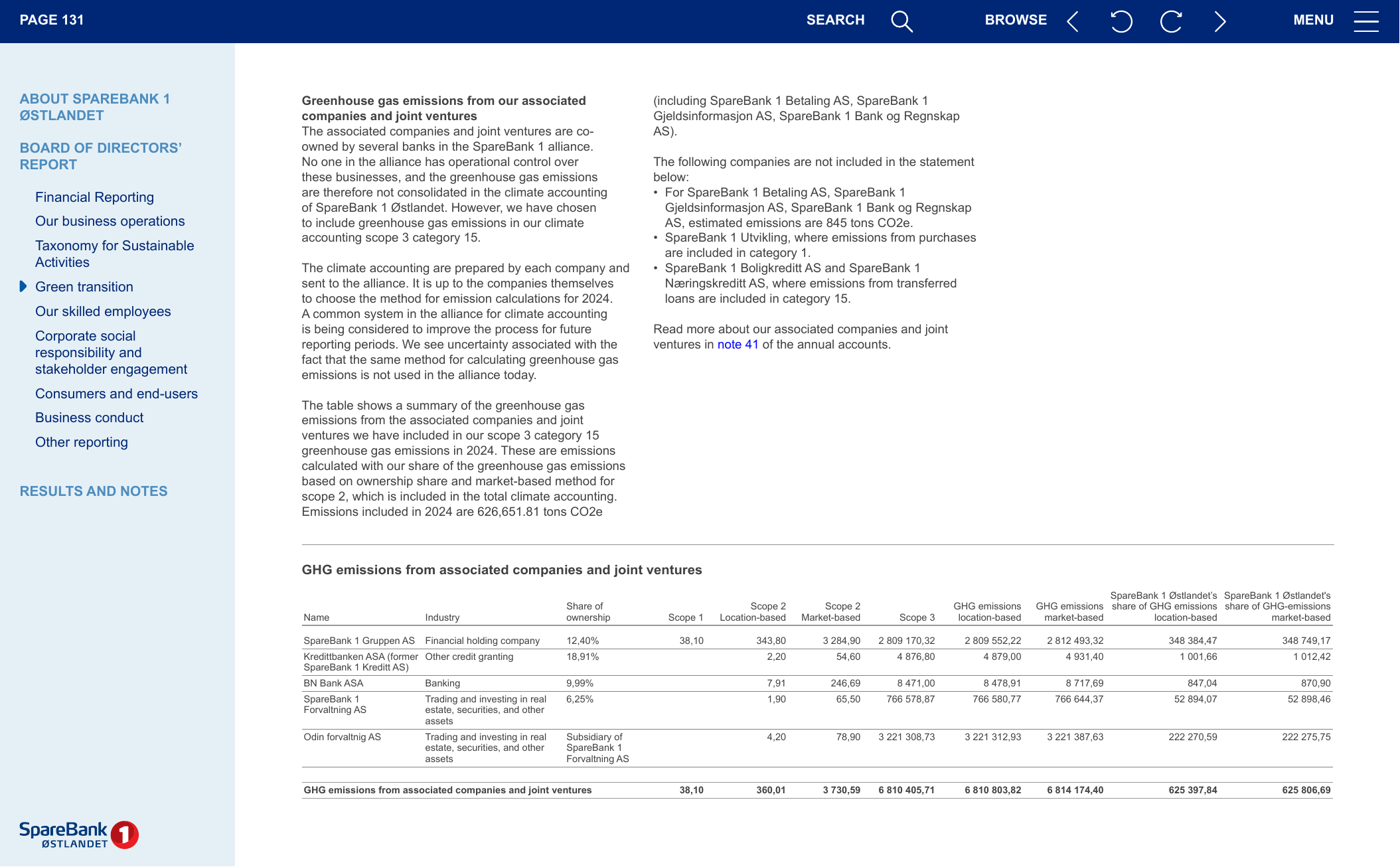Click SpareBank 1 Forvaltning AS row name
1400x867 pixels.
pos(335,704)
